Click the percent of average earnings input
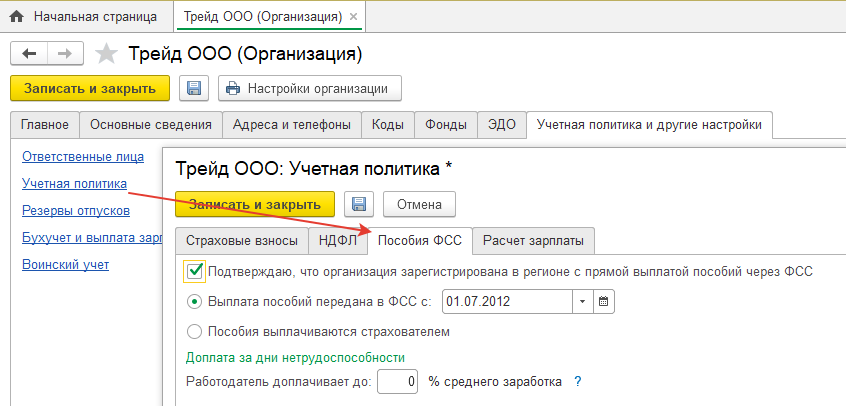Viewport: 846px width, 406px height. (x=397, y=381)
